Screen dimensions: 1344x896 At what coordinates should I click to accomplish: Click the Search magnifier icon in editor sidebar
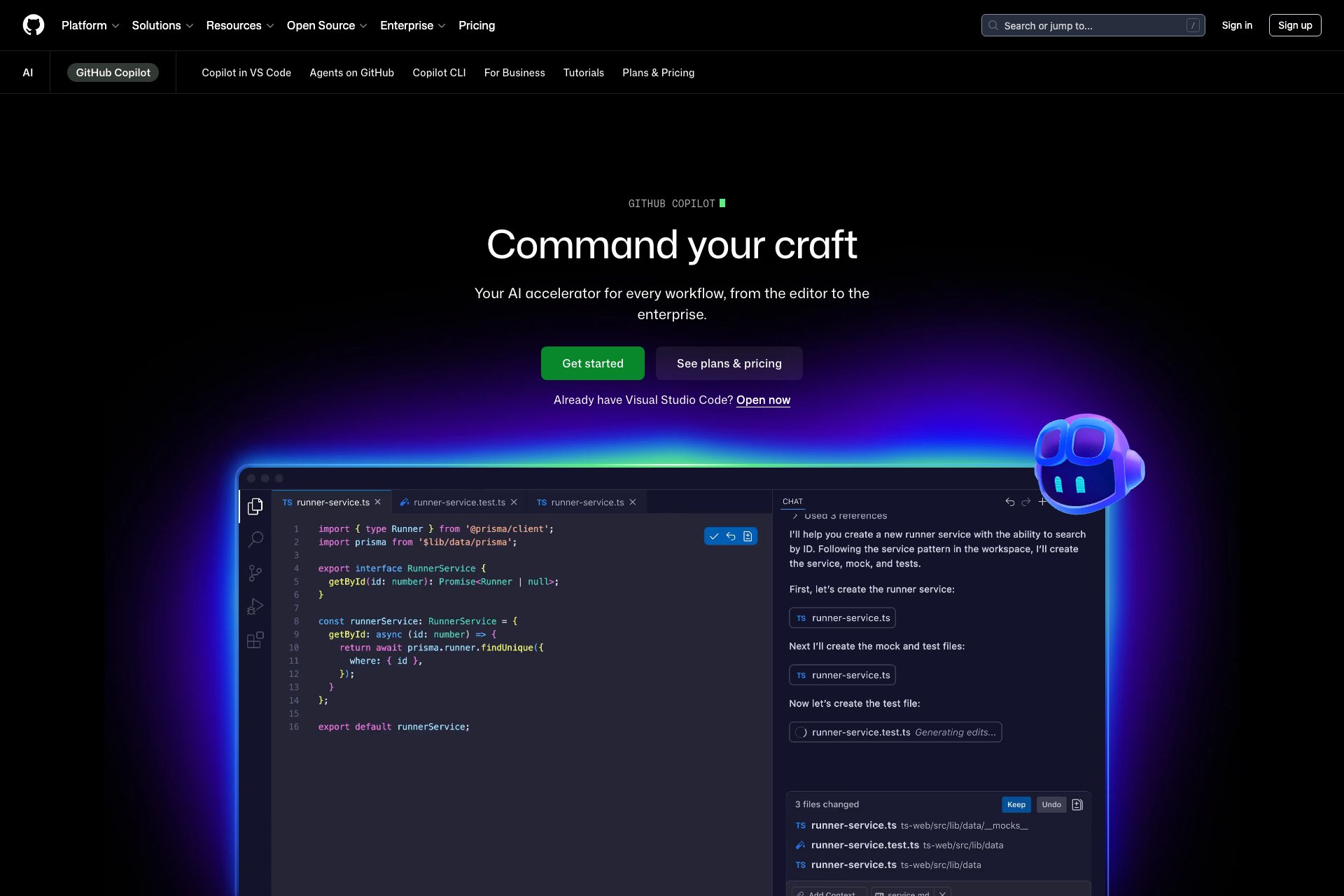click(255, 539)
